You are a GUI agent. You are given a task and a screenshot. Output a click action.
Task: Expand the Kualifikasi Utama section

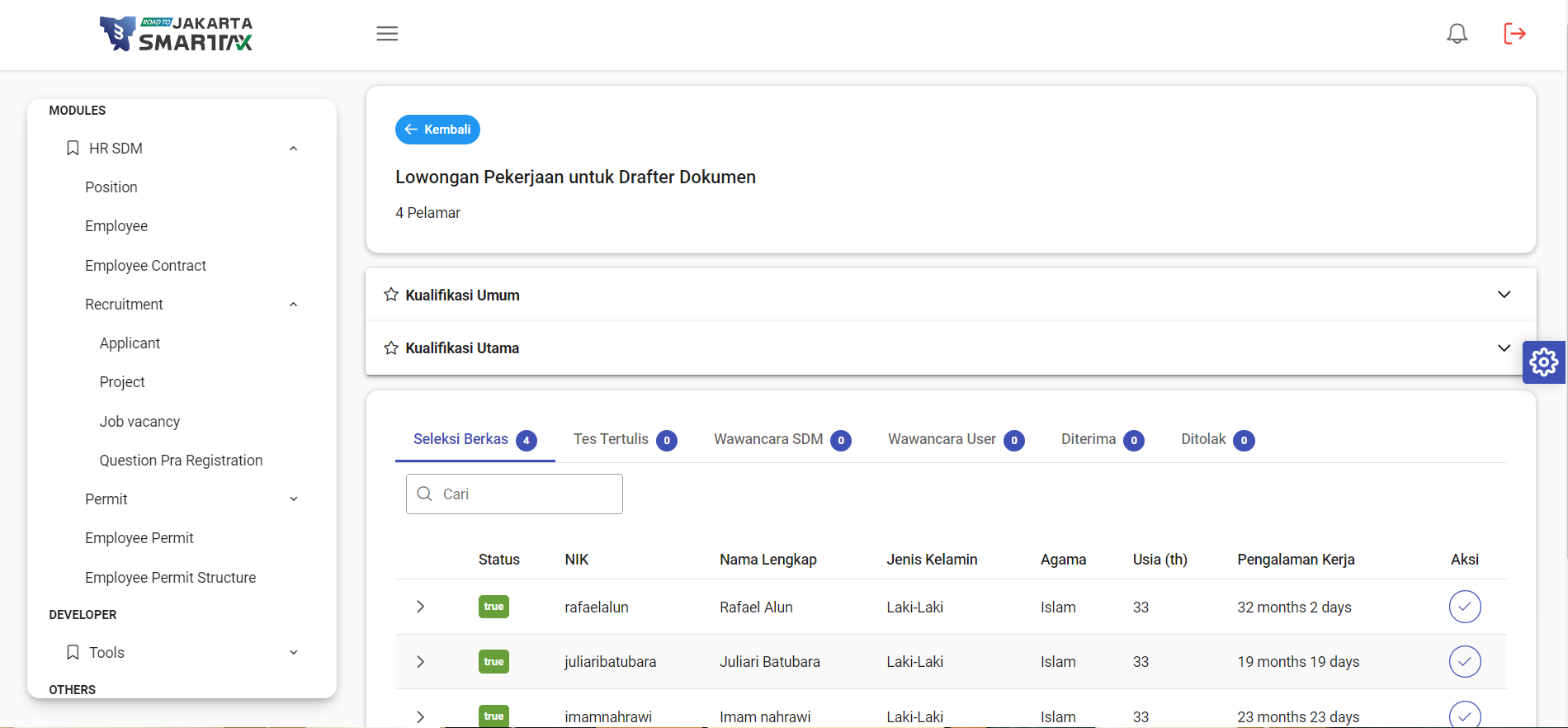click(x=1504, y=347)
